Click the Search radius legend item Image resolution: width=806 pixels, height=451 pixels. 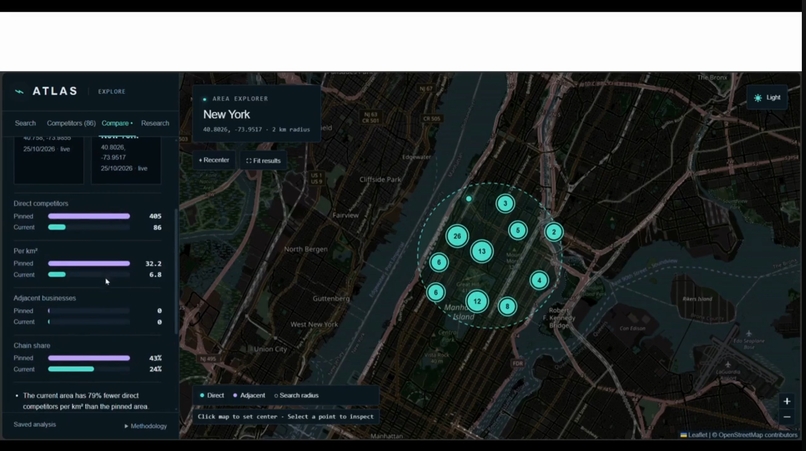(296, 395)
